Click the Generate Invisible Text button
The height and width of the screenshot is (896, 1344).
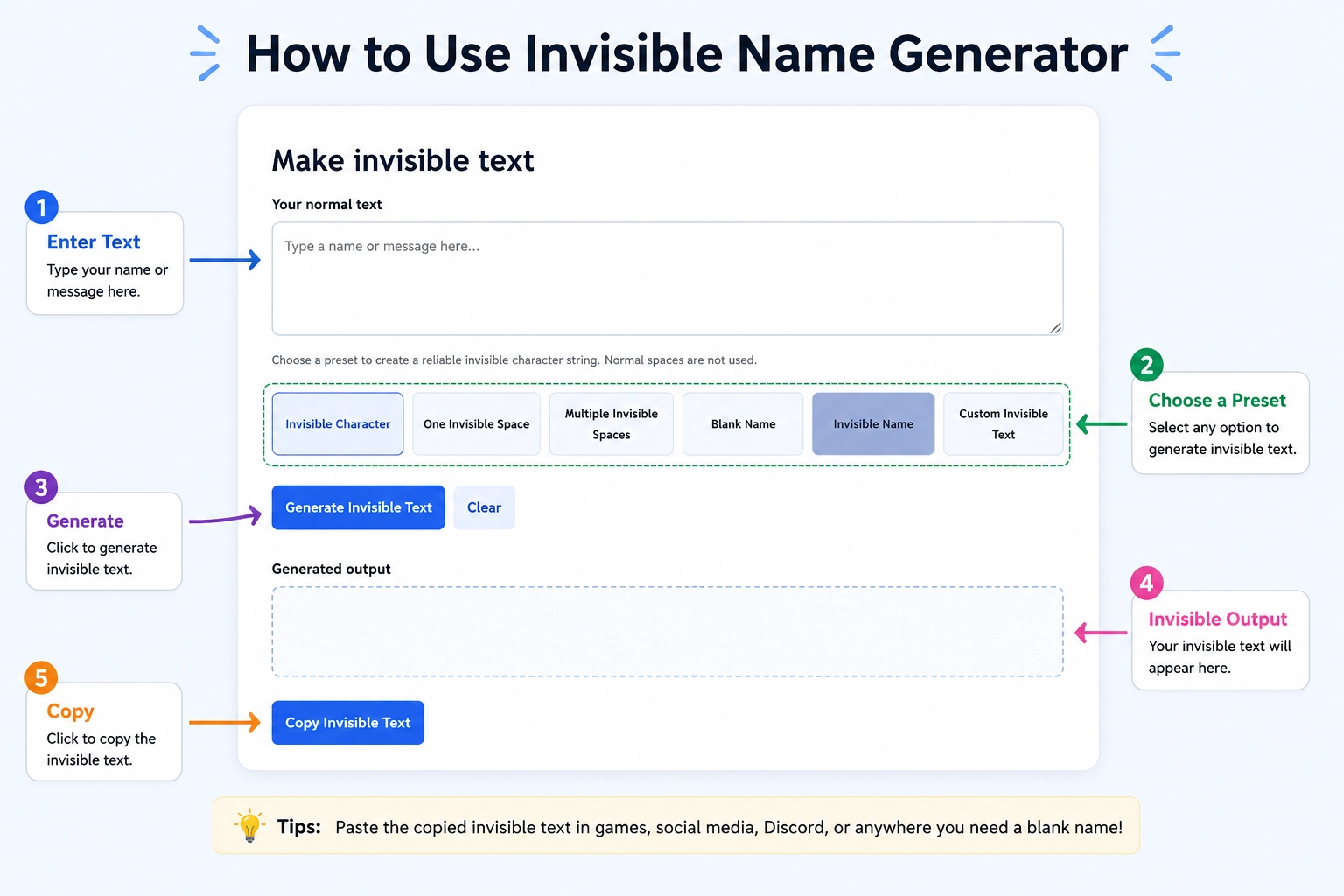359,507
